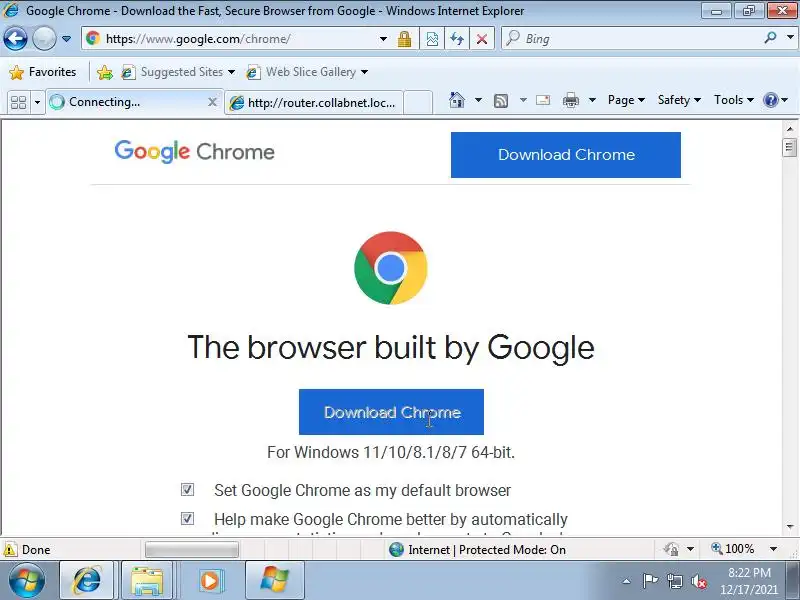Open Windows Explorer from taskbar
Image resolution: width=800 pixels, height=600 pixels.
[147, 580]
